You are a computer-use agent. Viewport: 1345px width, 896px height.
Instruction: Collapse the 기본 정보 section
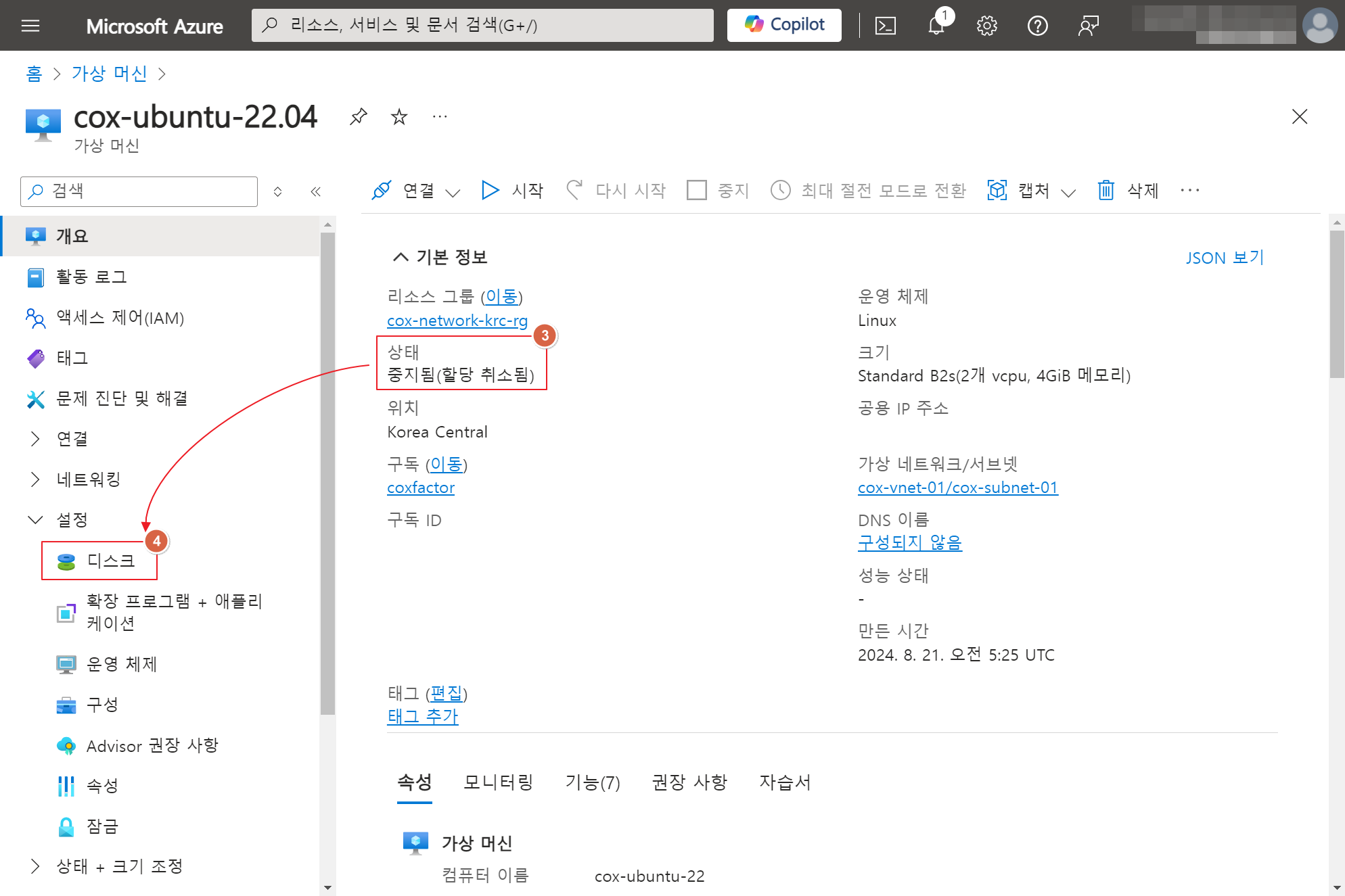click(x=401, y=257)
